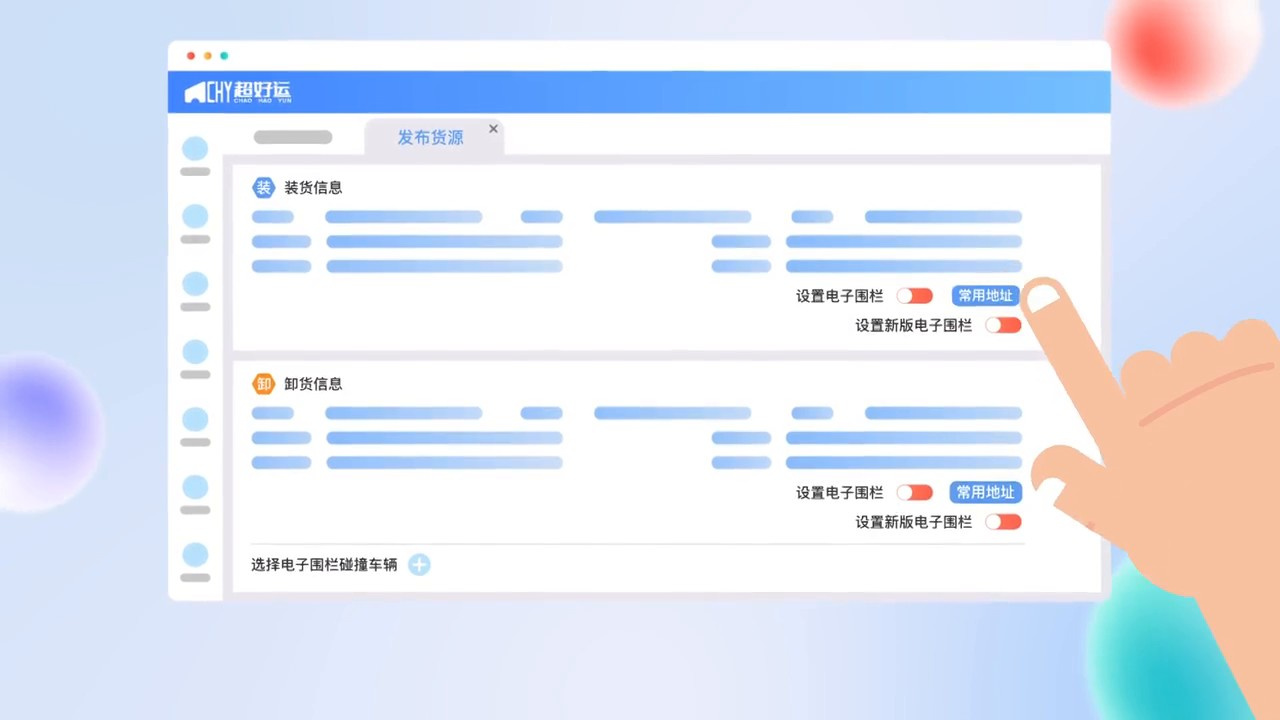Open the third sidebar icon from the top
Screen dimensions: 1280x720
[x=195, y=284]
